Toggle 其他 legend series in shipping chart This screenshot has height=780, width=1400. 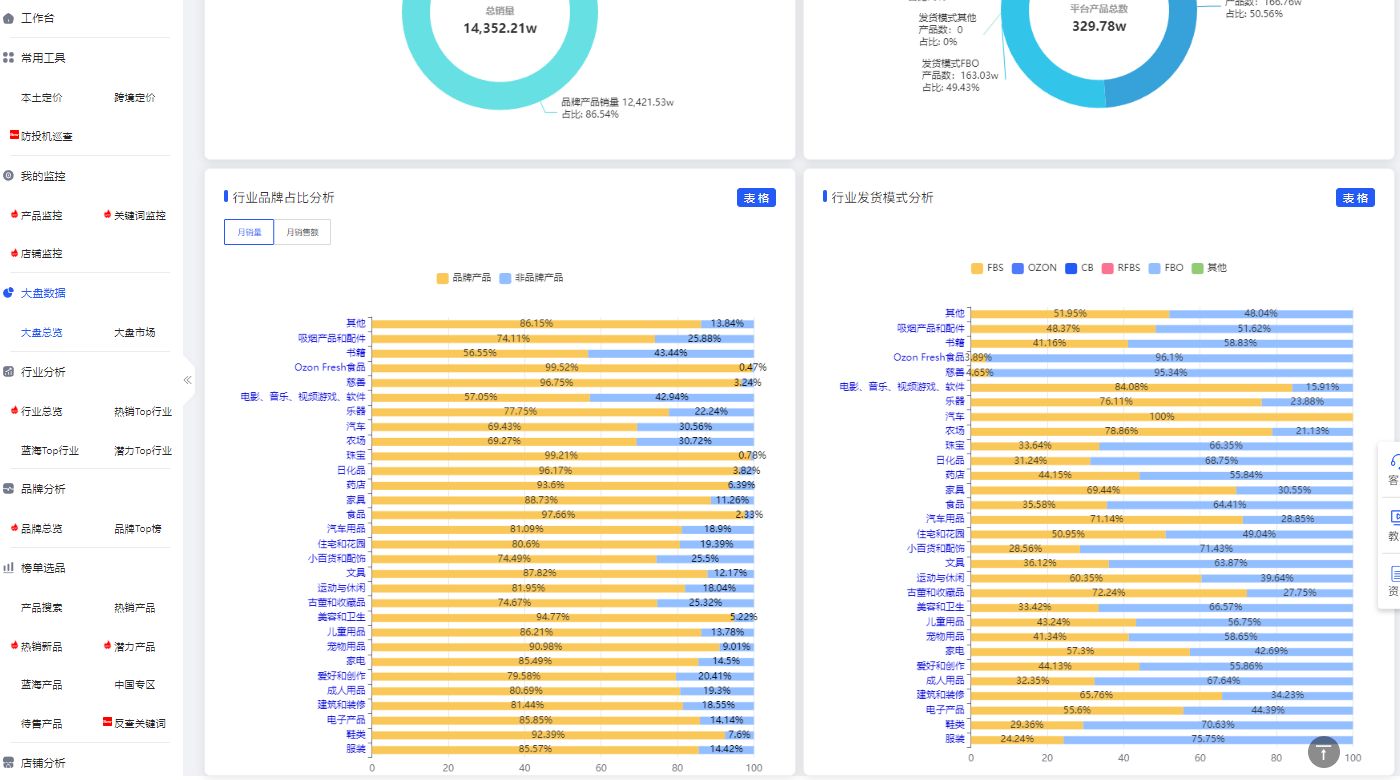coord(1209,268)
